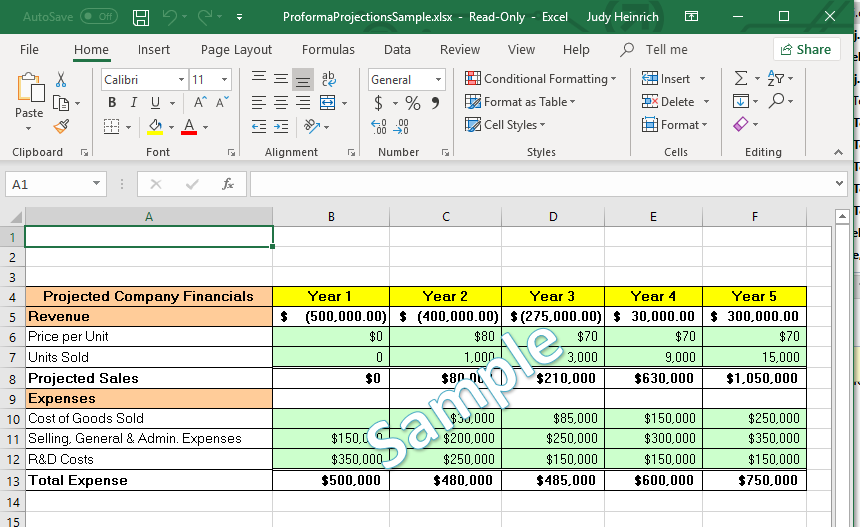Image resolution: width=860 pixels, height=527 pixels.
Task: Open the Conditional Formatting dropdown
Action: coord(540,79)
